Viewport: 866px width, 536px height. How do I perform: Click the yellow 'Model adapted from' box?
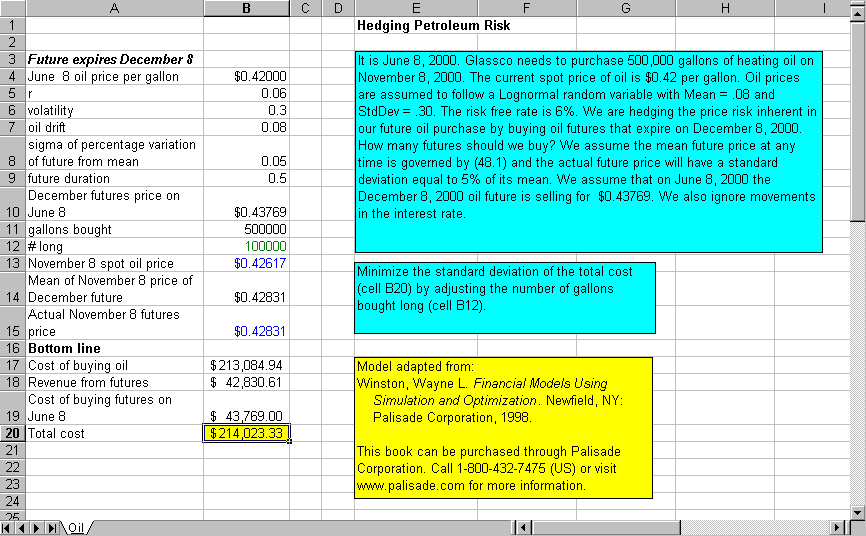pyautogui.click(x=503, y=428)
